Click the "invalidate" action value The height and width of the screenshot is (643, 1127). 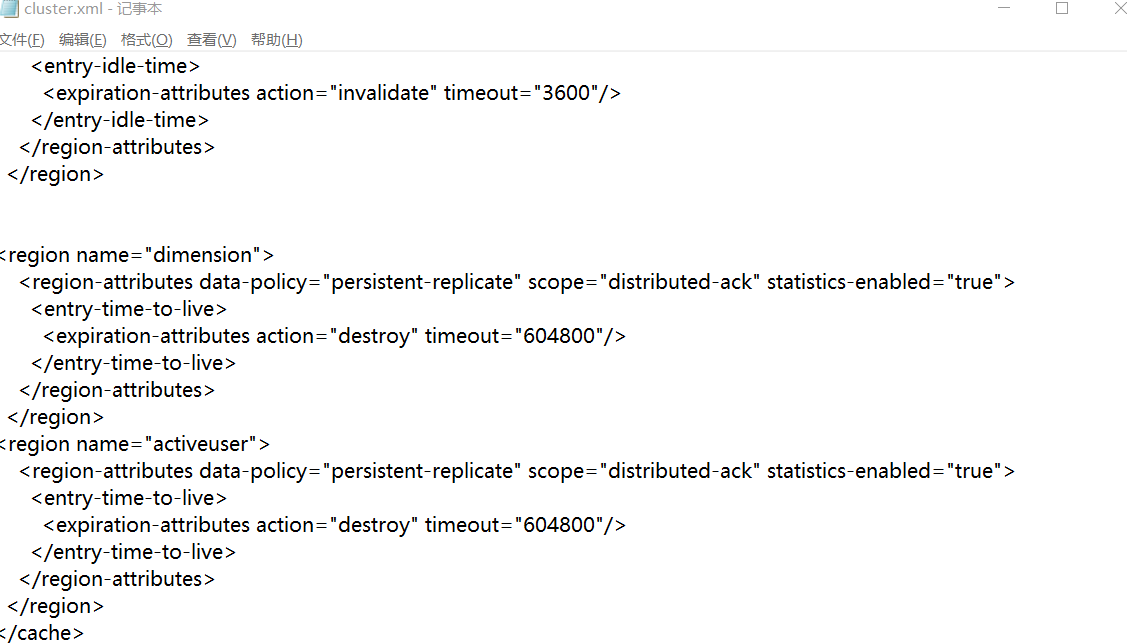(x=385, y=93)
